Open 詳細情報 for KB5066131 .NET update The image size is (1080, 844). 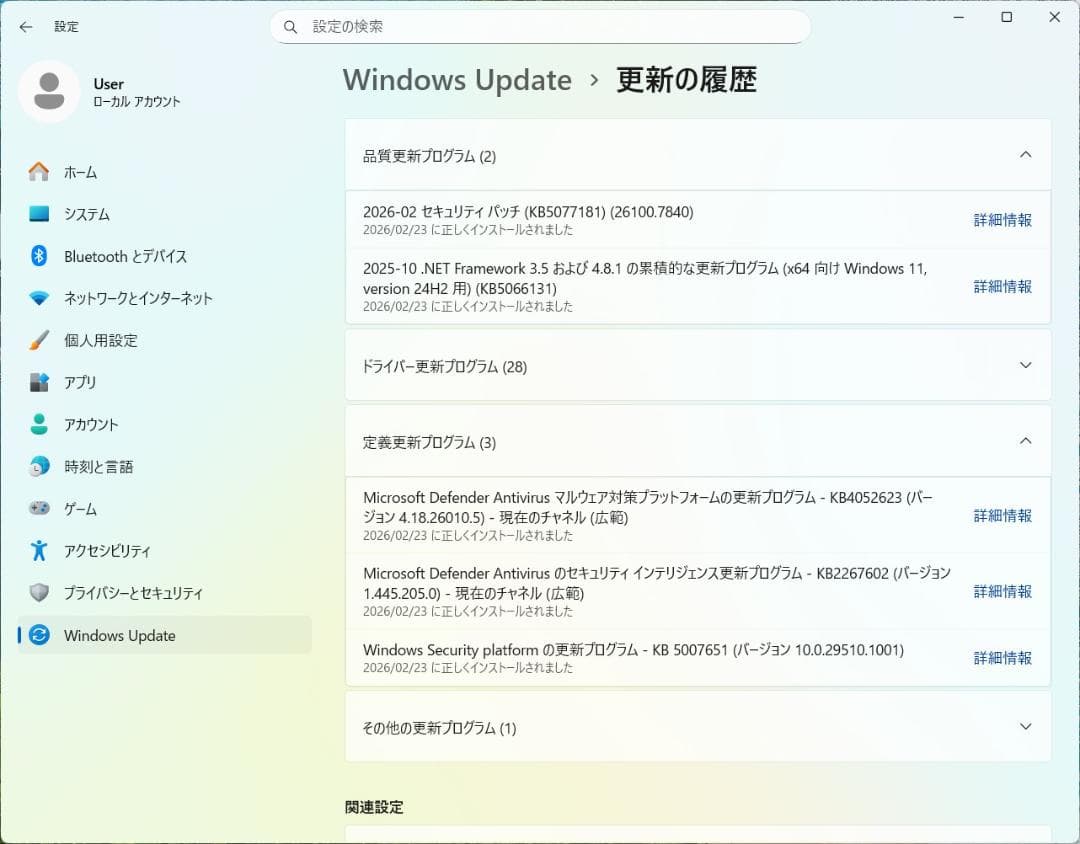1003,287
